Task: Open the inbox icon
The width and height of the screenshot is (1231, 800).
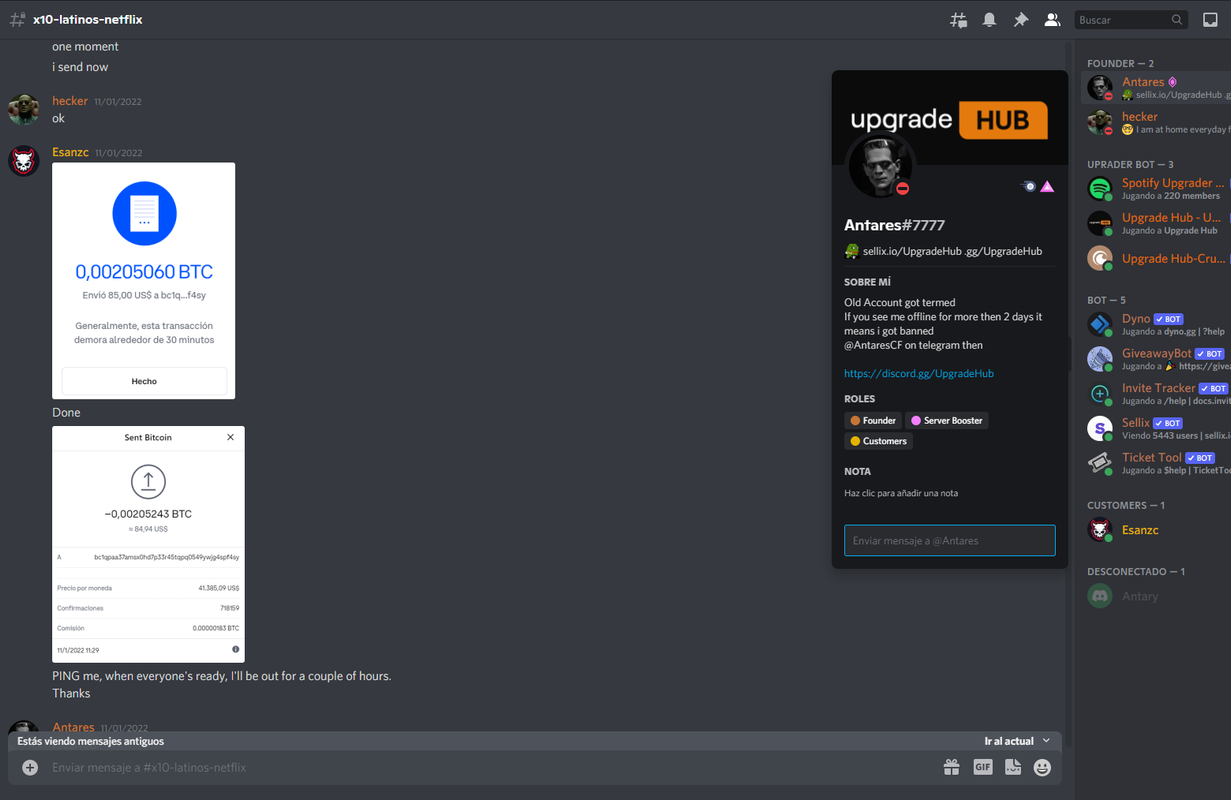Action: (x=1210, y=20)
